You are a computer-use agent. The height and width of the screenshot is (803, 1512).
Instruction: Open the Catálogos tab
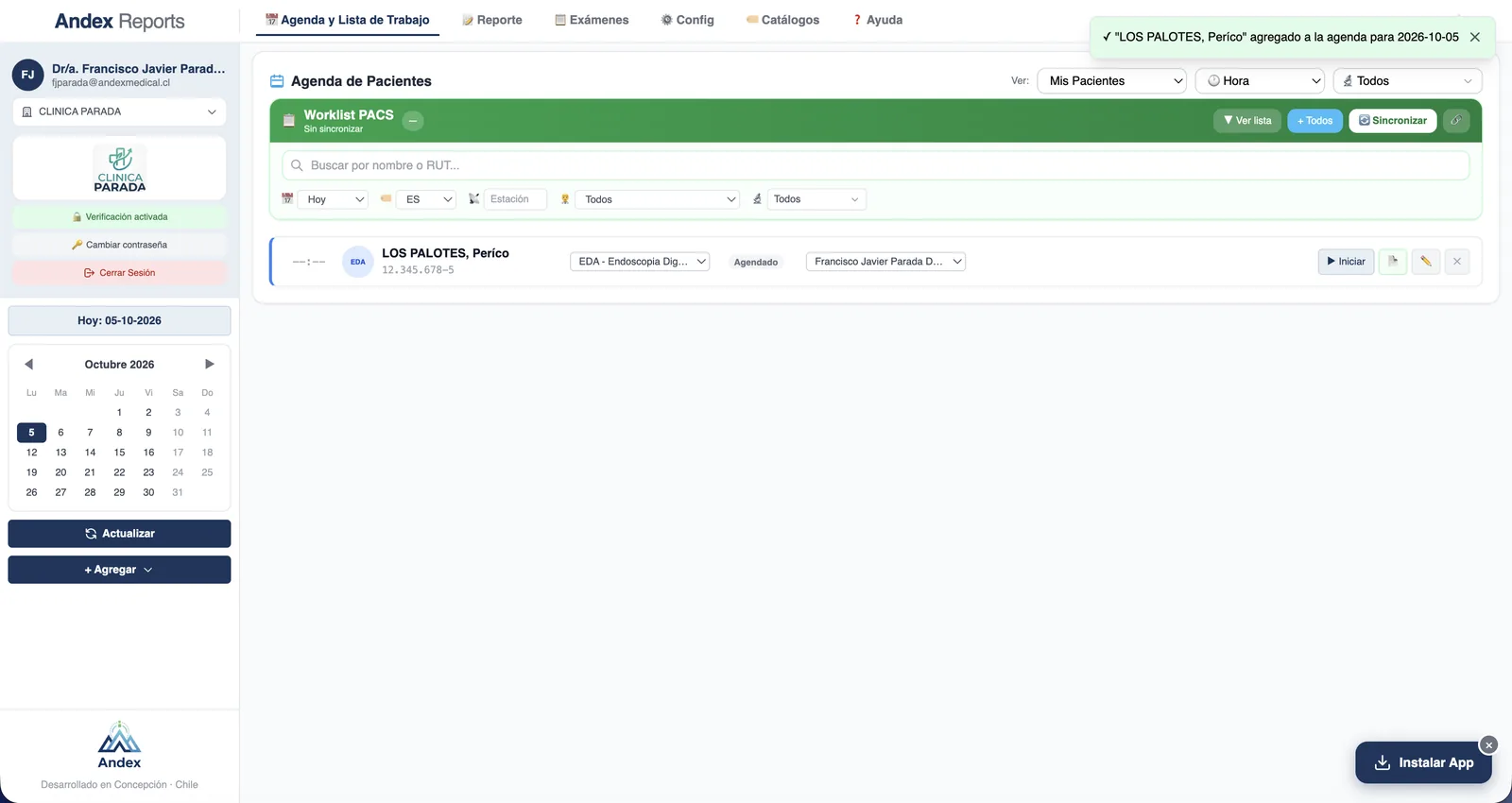point(782,20)
